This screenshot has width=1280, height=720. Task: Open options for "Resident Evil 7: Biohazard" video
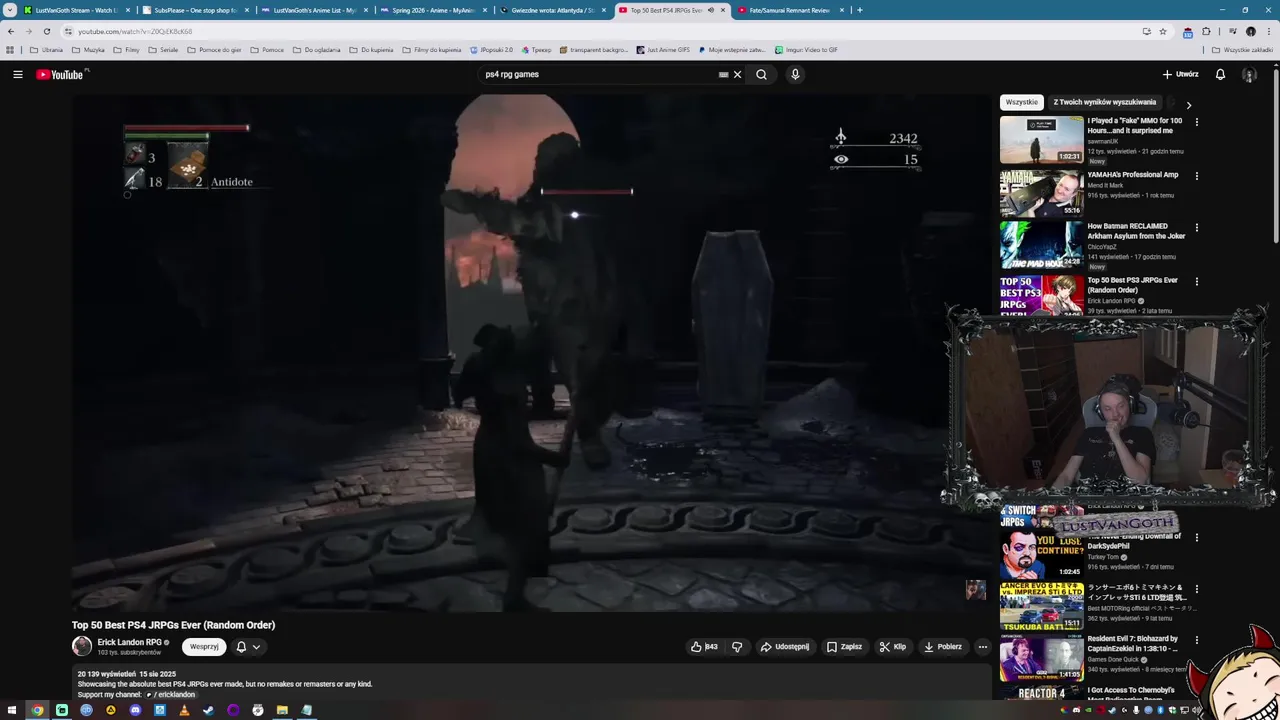[x=1196, y=640]
